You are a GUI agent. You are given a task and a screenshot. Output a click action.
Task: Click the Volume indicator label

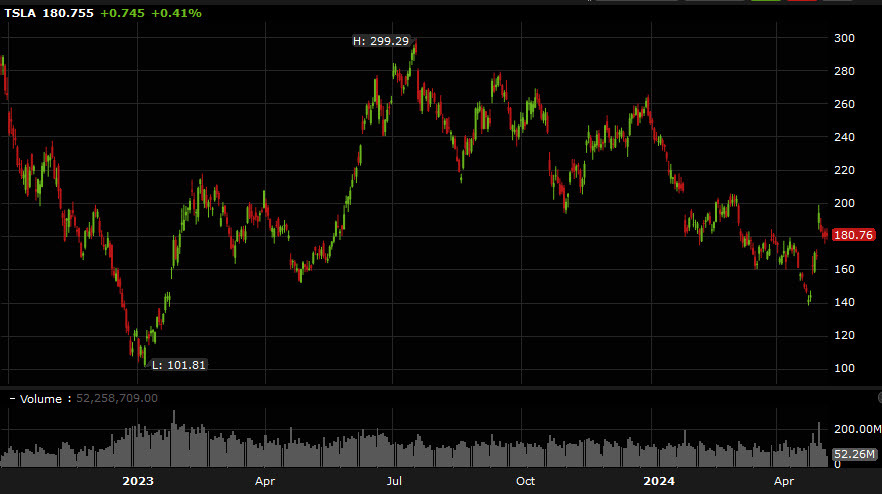click(x=40, y=399)
